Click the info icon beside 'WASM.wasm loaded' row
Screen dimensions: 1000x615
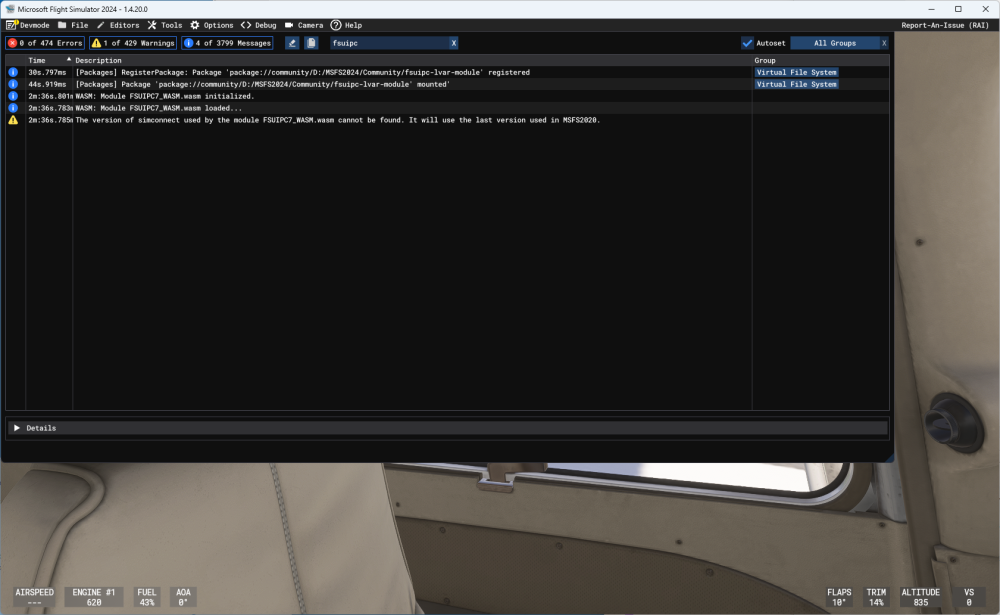pyautogui.click(x=13, y=108)
